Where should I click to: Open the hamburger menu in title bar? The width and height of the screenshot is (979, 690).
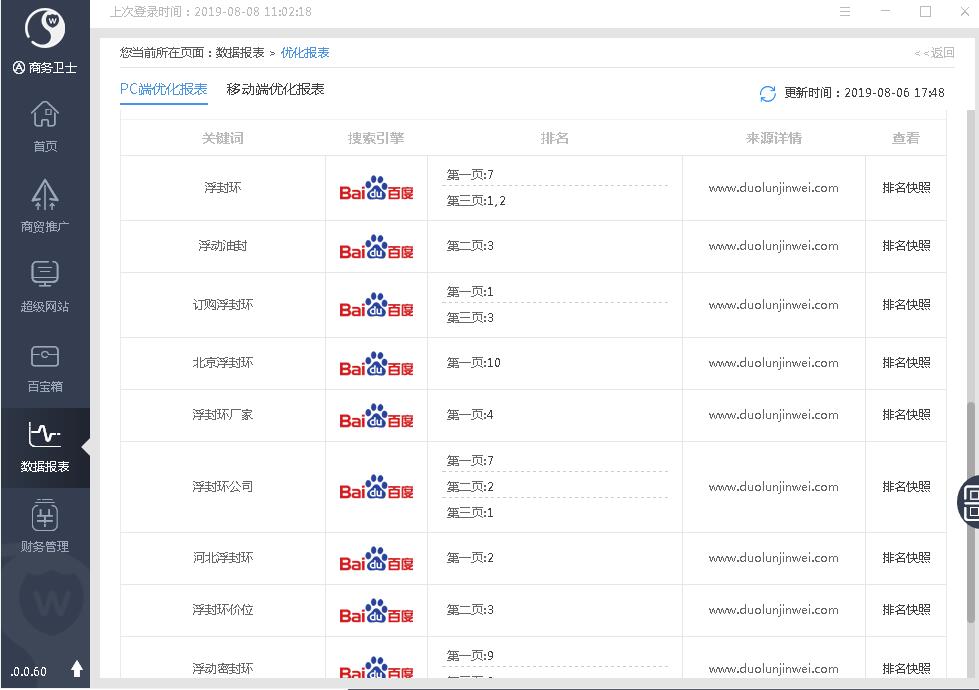coord(845,12)
